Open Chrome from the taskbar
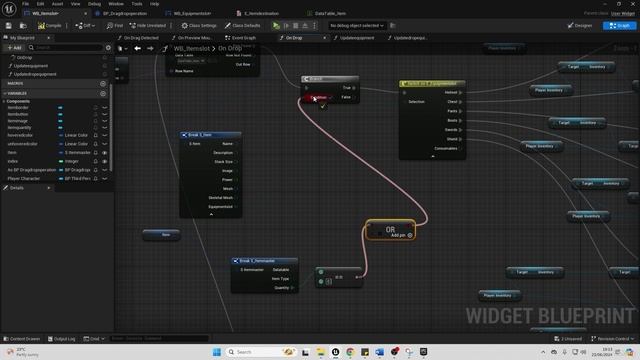The width and height of the screenshot is (640, 360). 350,352
